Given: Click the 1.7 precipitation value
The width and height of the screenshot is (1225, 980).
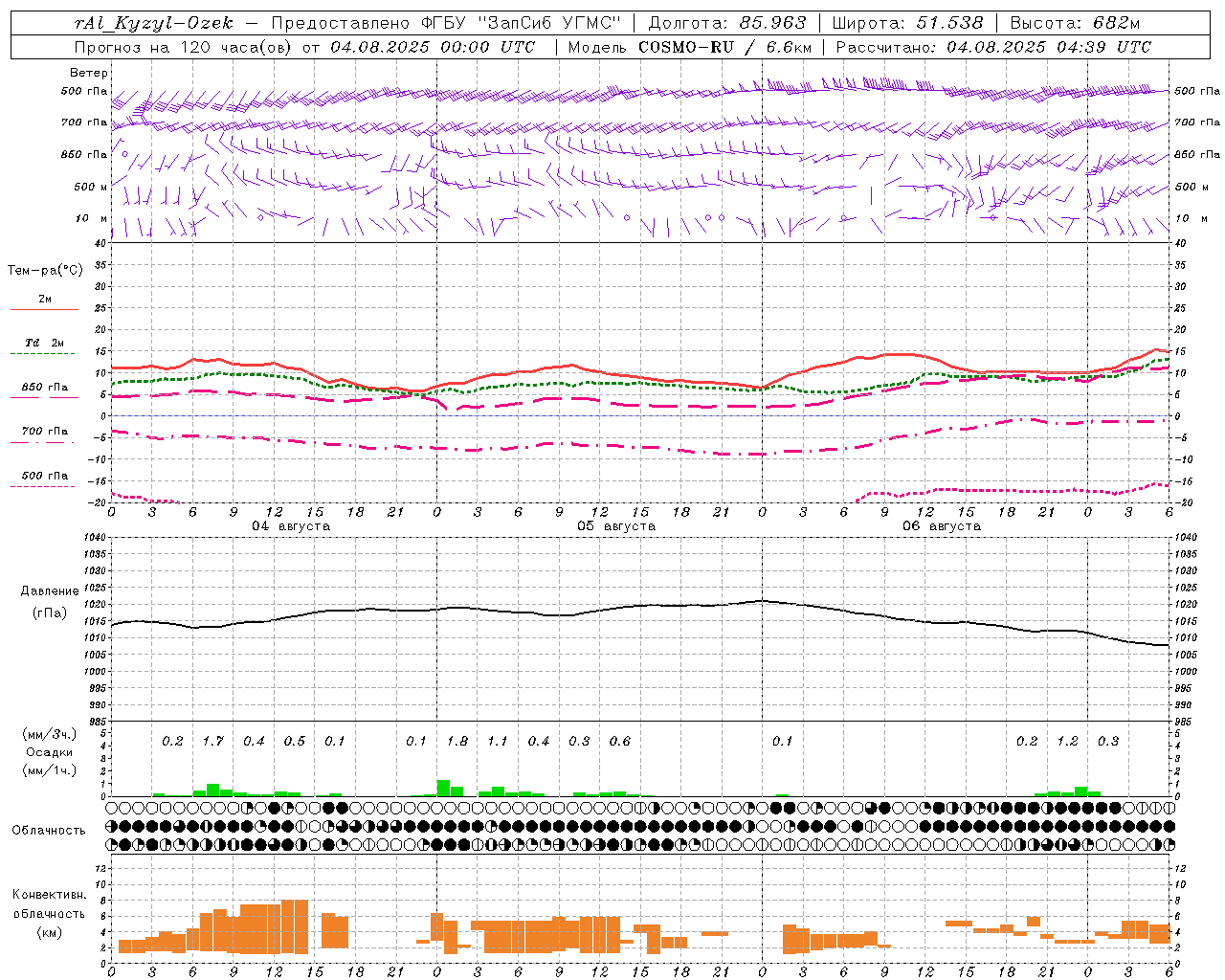Looking at the screenshot, I should pos(212,742).
